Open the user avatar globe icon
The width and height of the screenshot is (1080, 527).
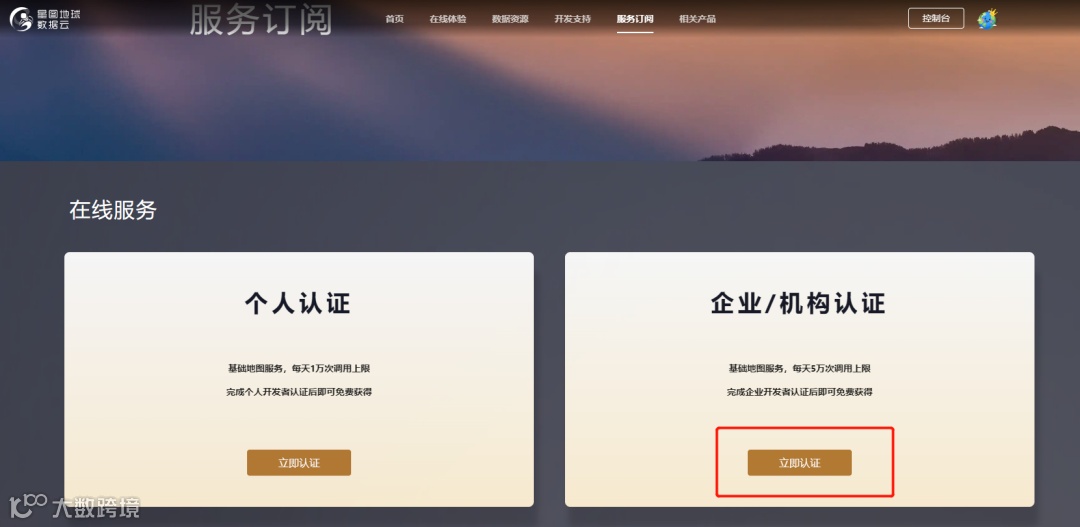(x=987, y=19)
